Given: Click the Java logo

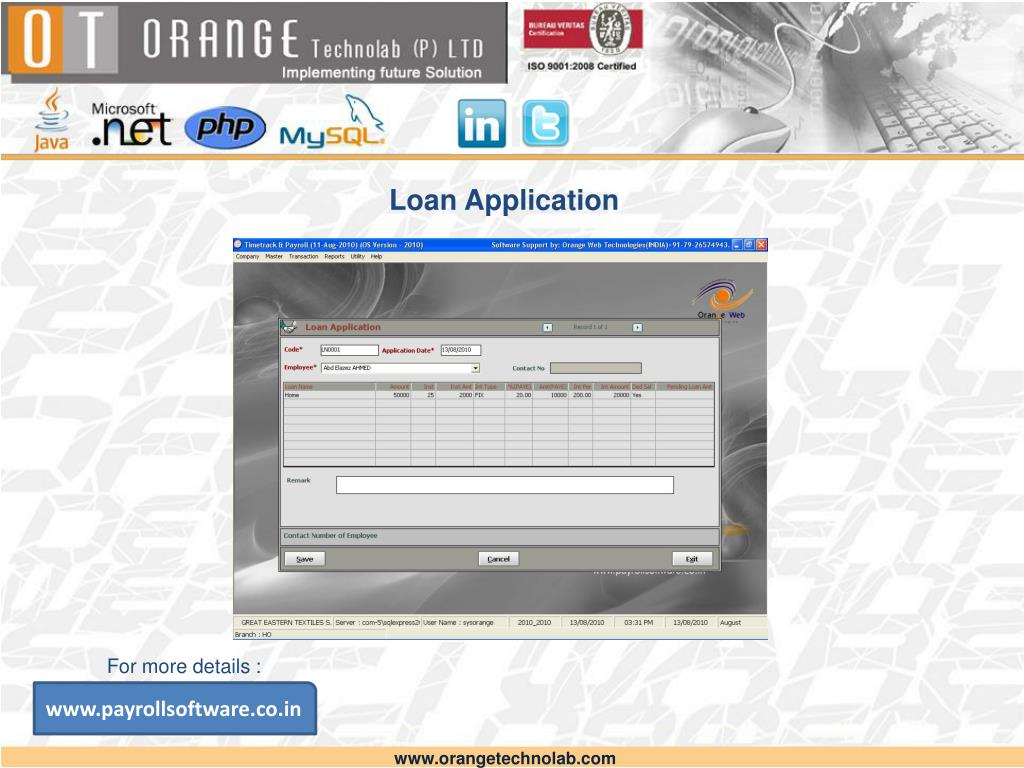Looking at the screenshot, I should pos(51,120).
